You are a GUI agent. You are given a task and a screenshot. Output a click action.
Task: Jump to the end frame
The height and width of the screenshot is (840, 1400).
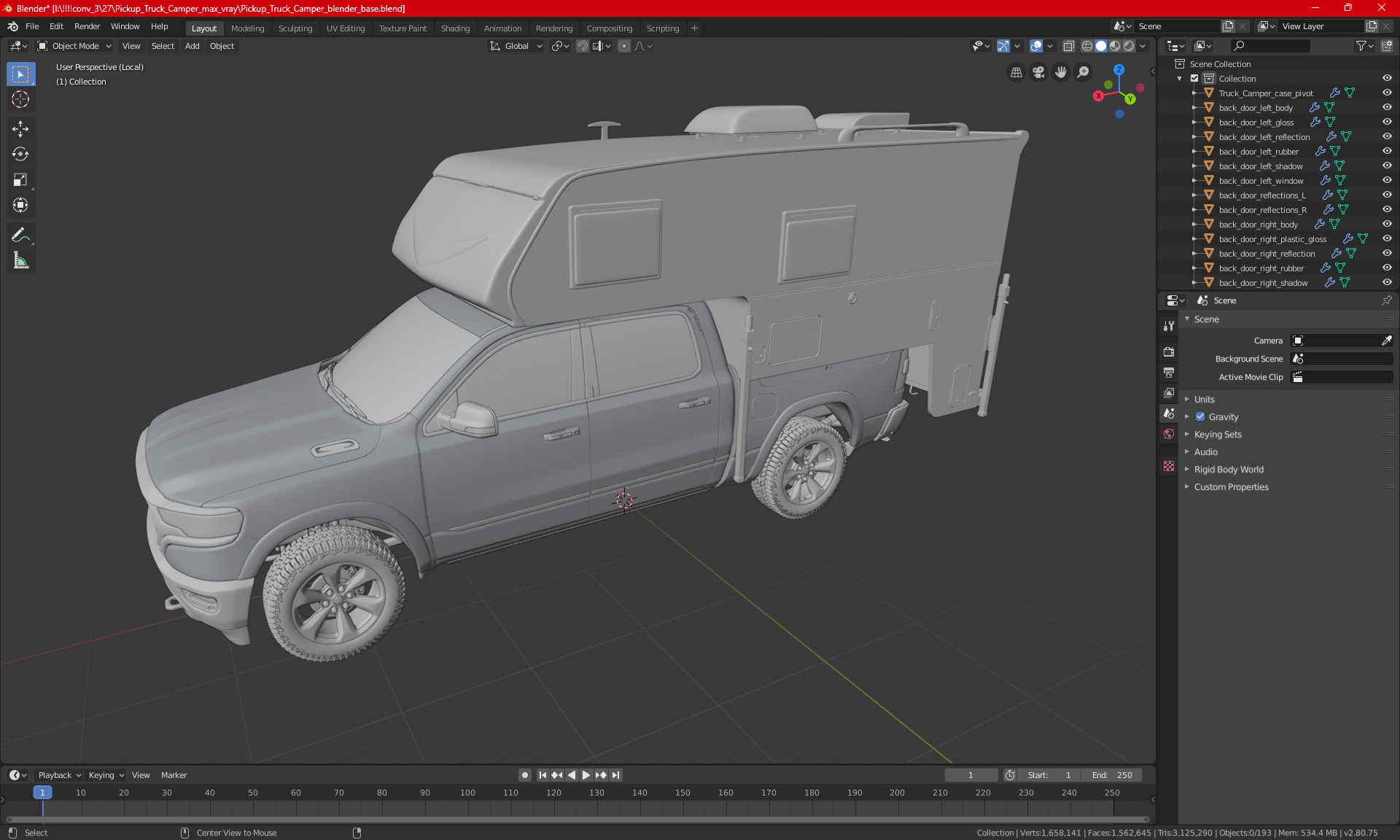(x=616, y=775)
